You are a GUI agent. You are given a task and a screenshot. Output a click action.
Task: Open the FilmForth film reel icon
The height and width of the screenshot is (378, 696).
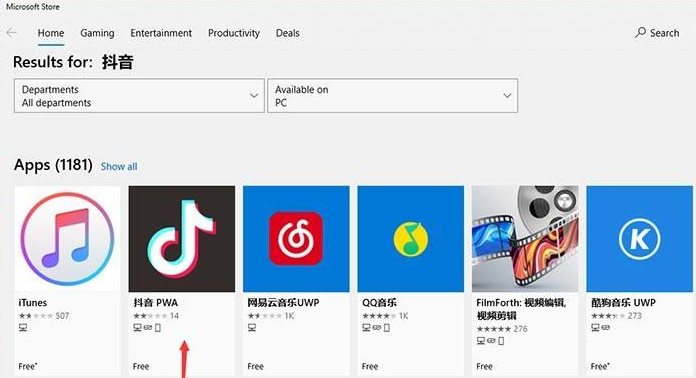(x=525, y=239)
